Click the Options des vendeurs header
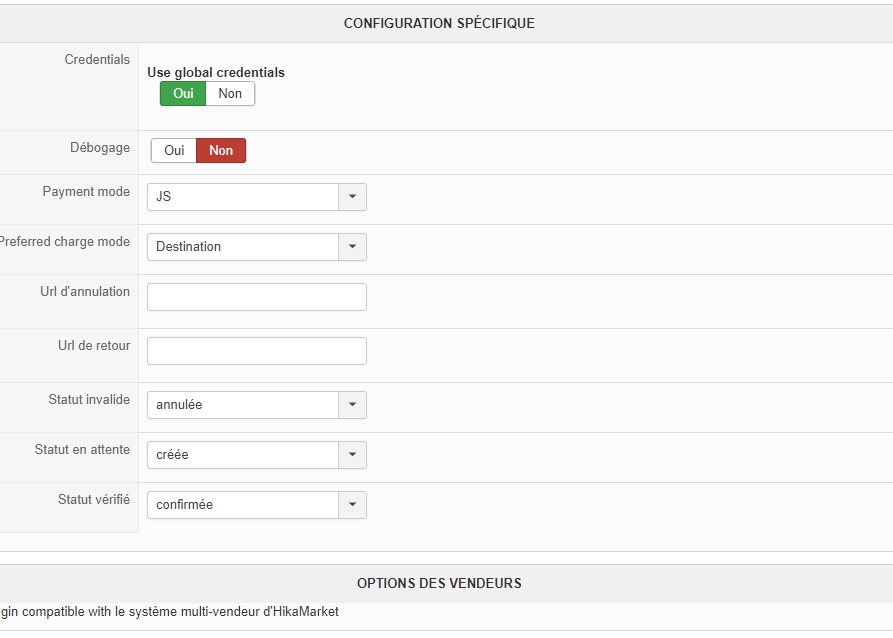 click(439, 583)
